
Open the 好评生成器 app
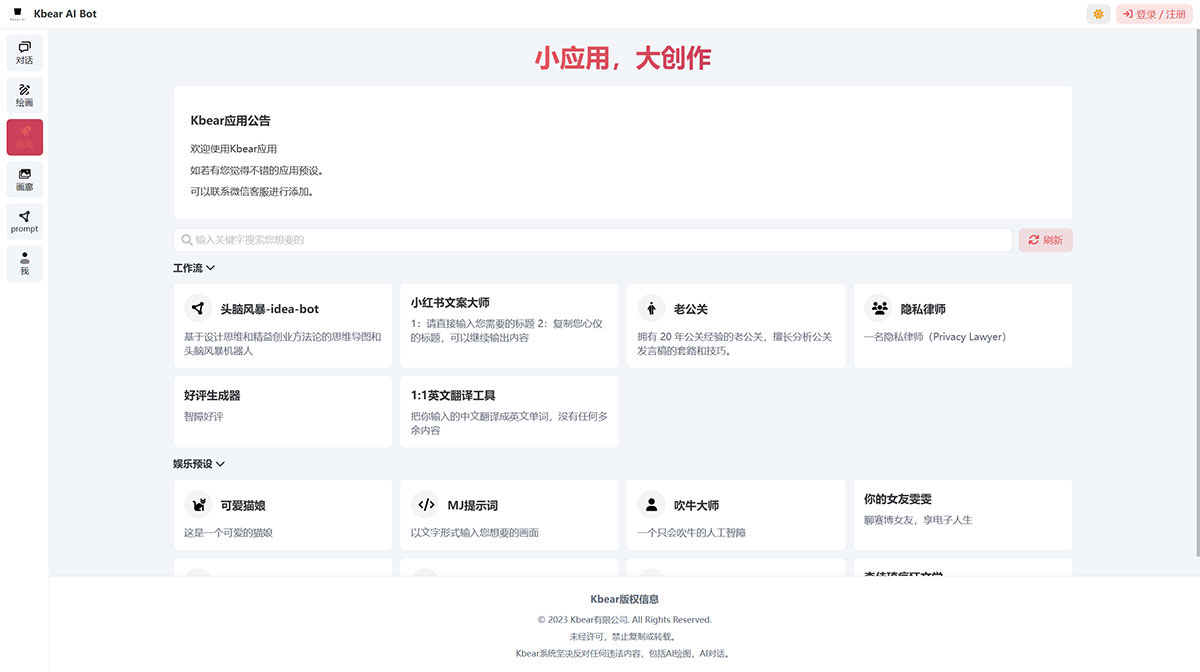(283, 411)
